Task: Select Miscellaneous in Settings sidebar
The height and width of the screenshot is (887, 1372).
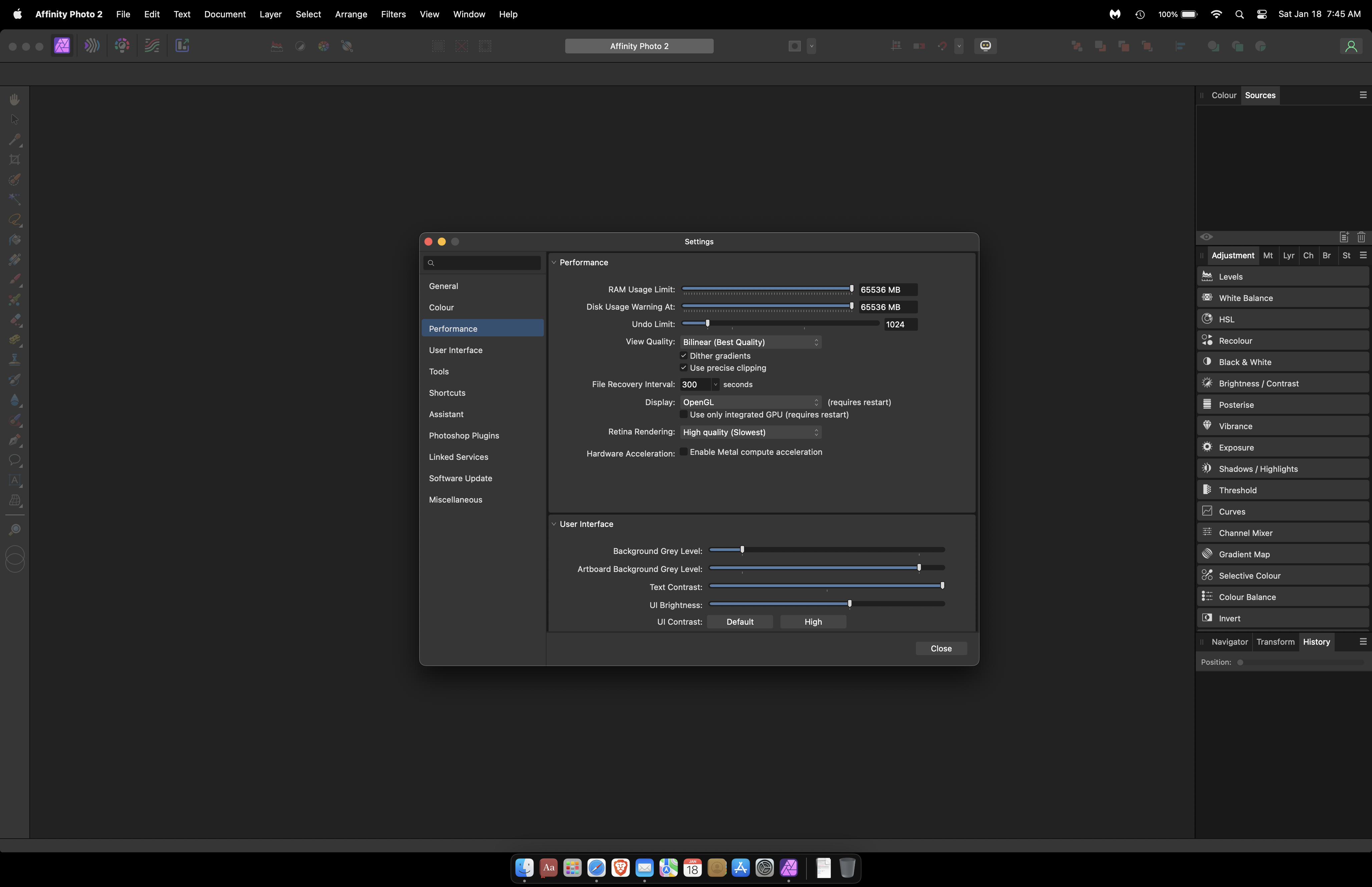Action: (x=482, y=499)
